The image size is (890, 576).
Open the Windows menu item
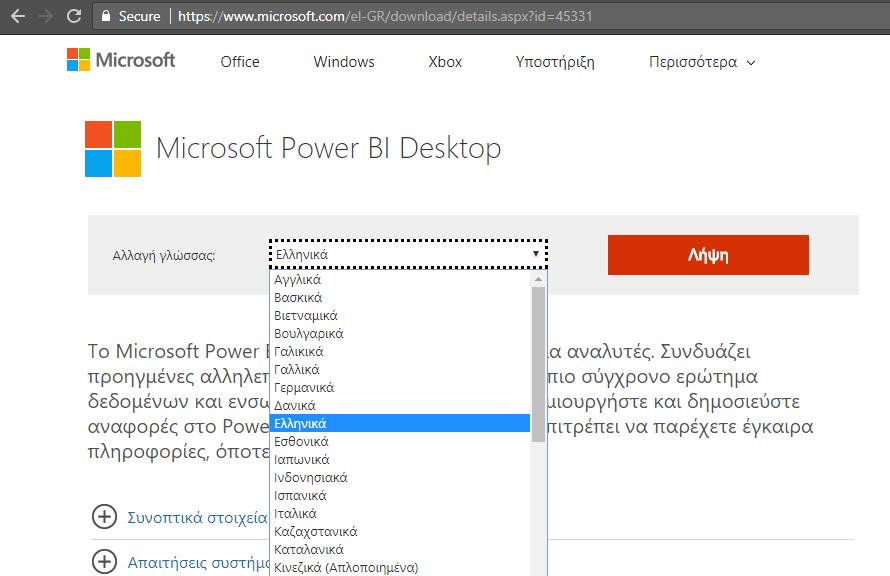344,62
